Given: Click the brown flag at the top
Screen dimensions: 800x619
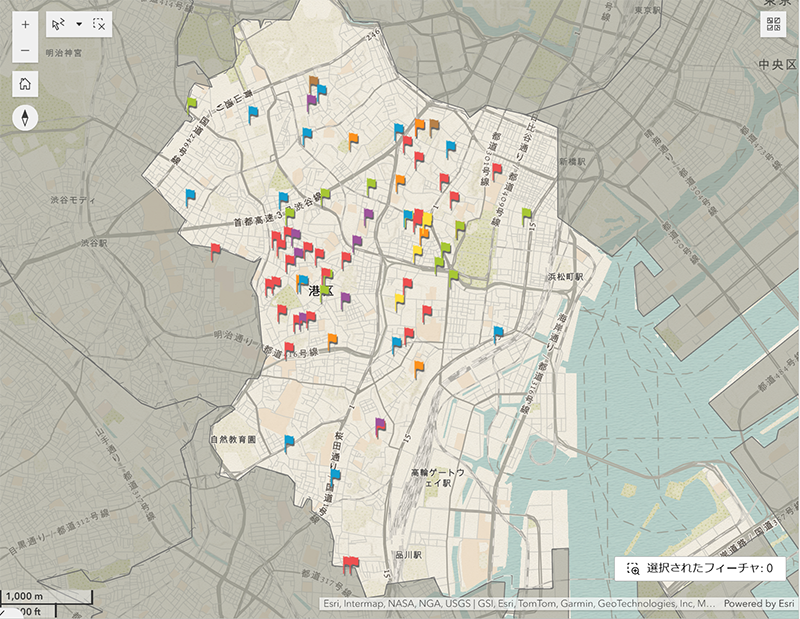Looking at the screenshot, I should 313,82.
